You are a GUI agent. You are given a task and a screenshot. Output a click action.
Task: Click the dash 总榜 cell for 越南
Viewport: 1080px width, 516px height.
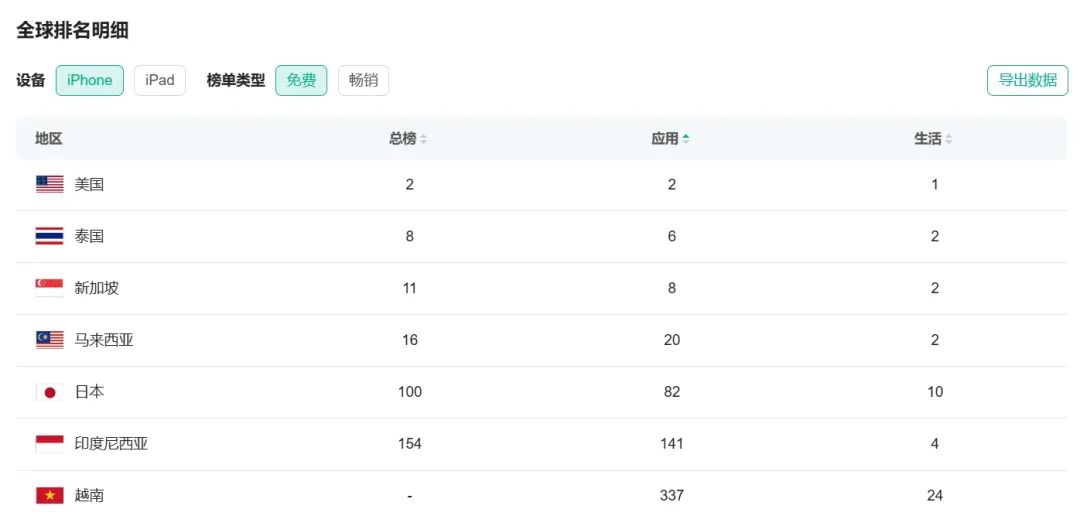click(410, 495)
